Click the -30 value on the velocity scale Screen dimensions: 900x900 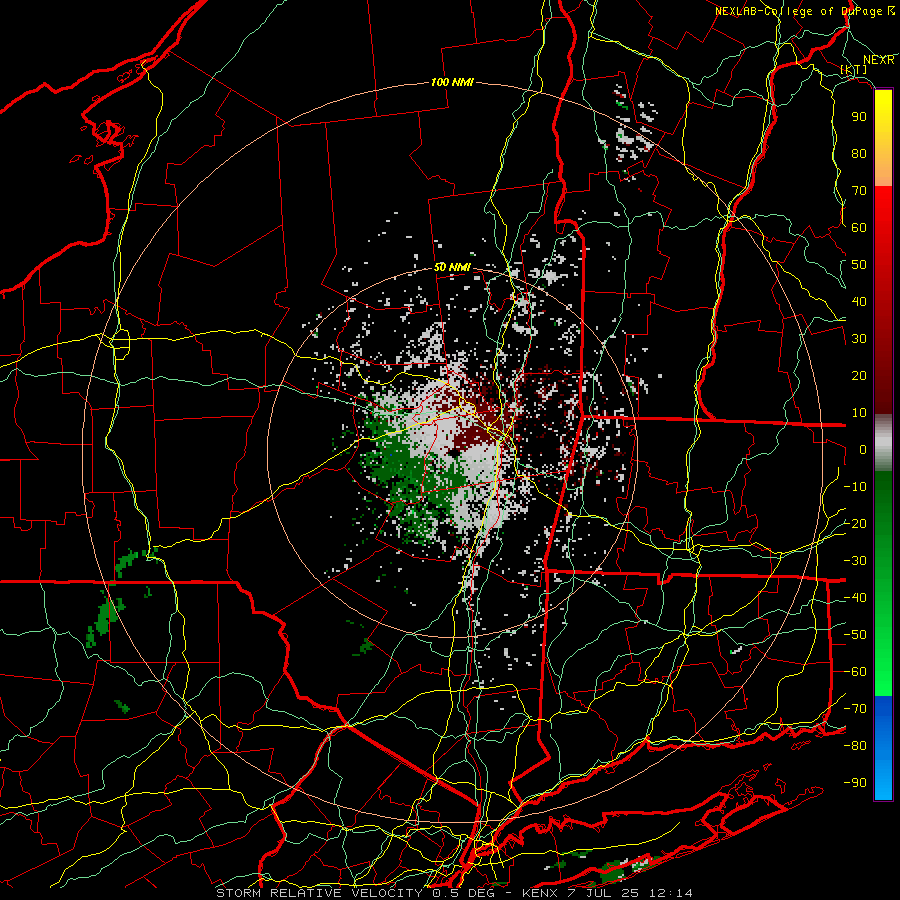(855, 561)
